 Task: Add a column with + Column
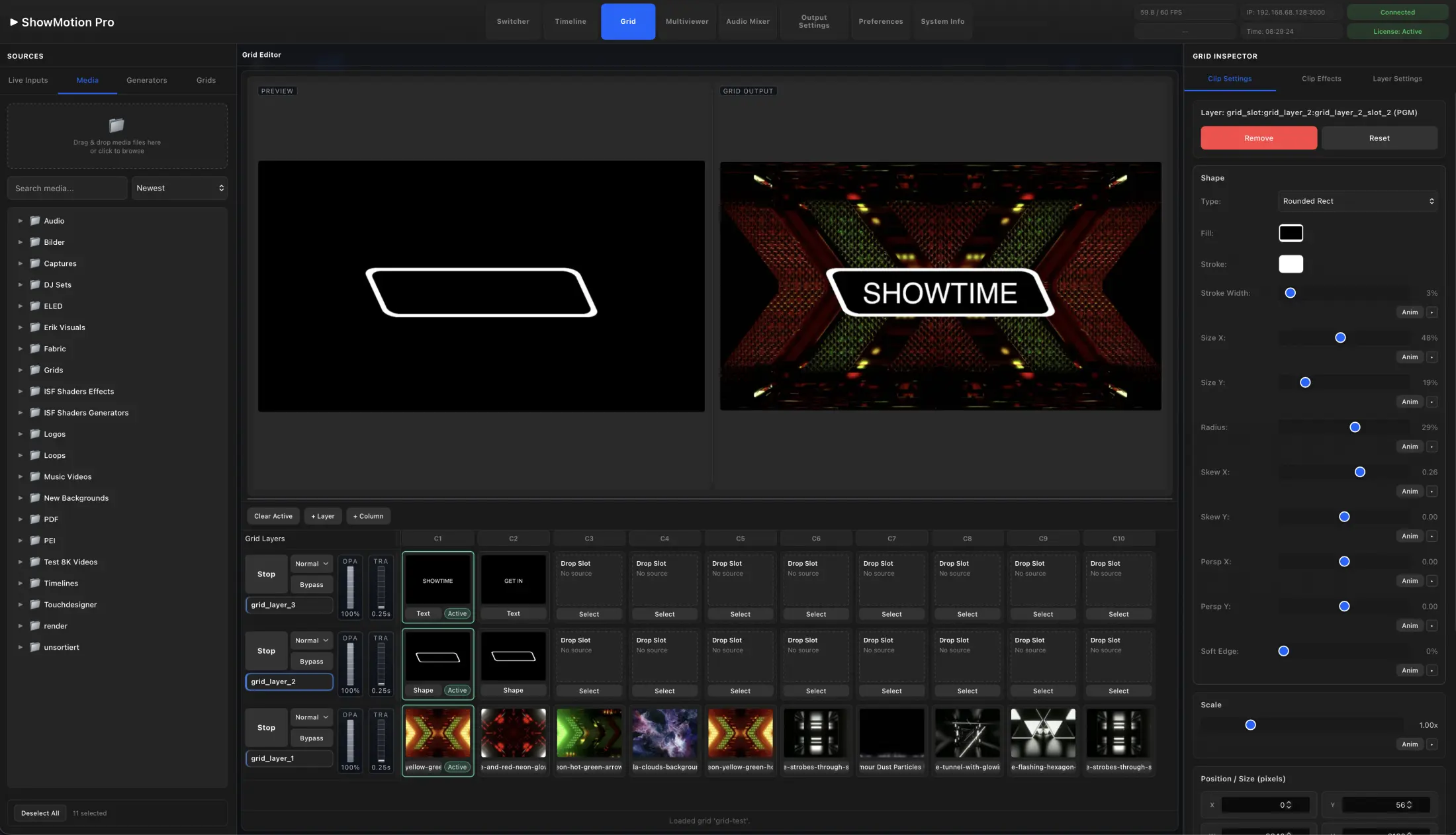[x=368, y=516]
